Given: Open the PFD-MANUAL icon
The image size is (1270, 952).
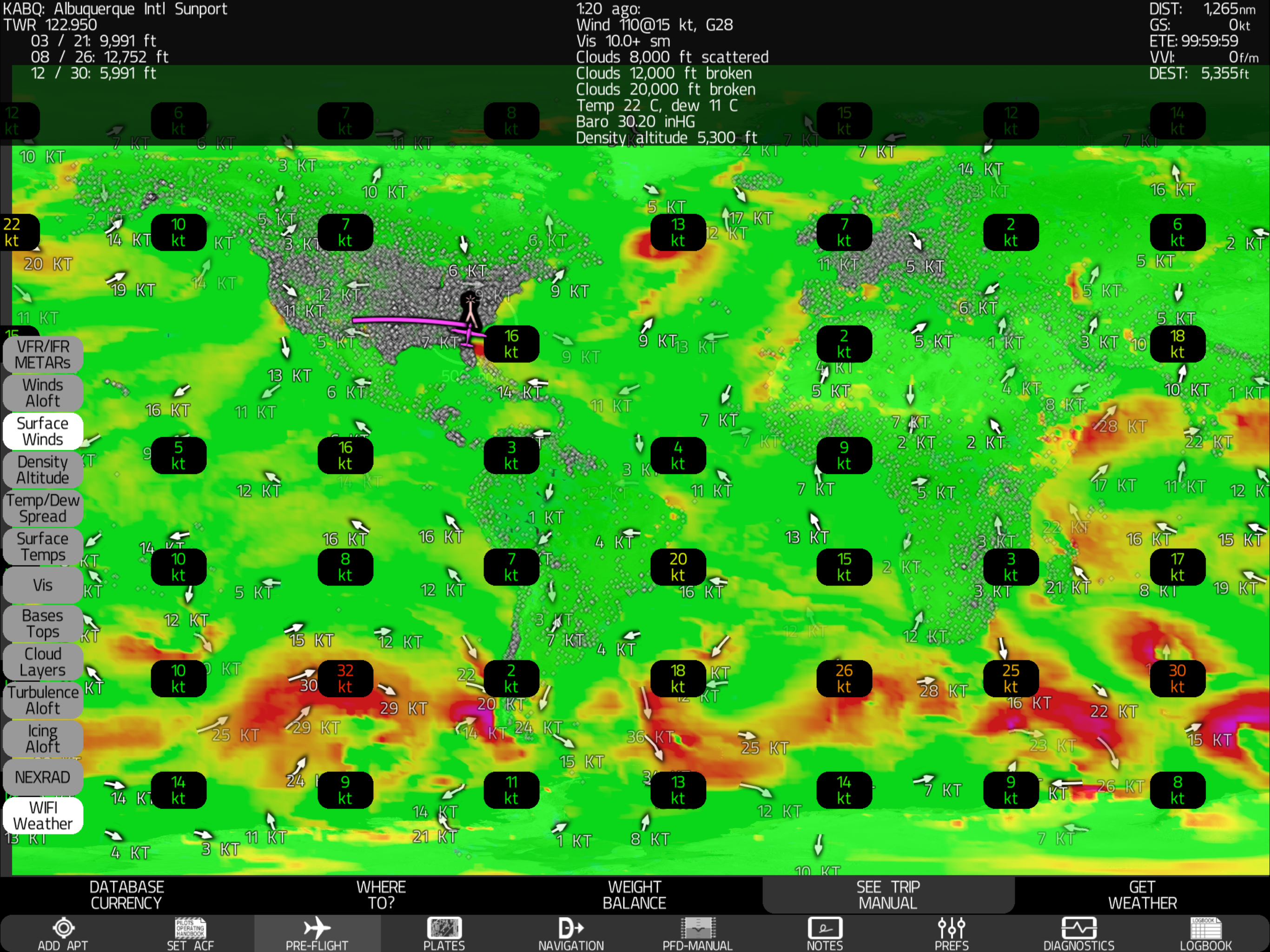Looking at the screenshot, I should point(698,928).
